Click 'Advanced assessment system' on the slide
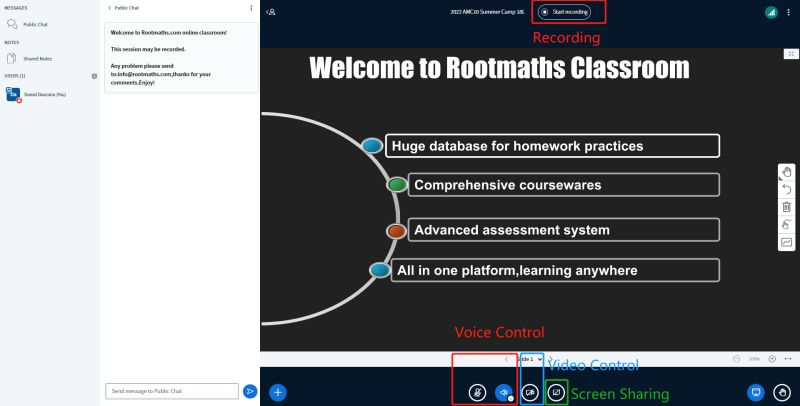 (512, 230)
